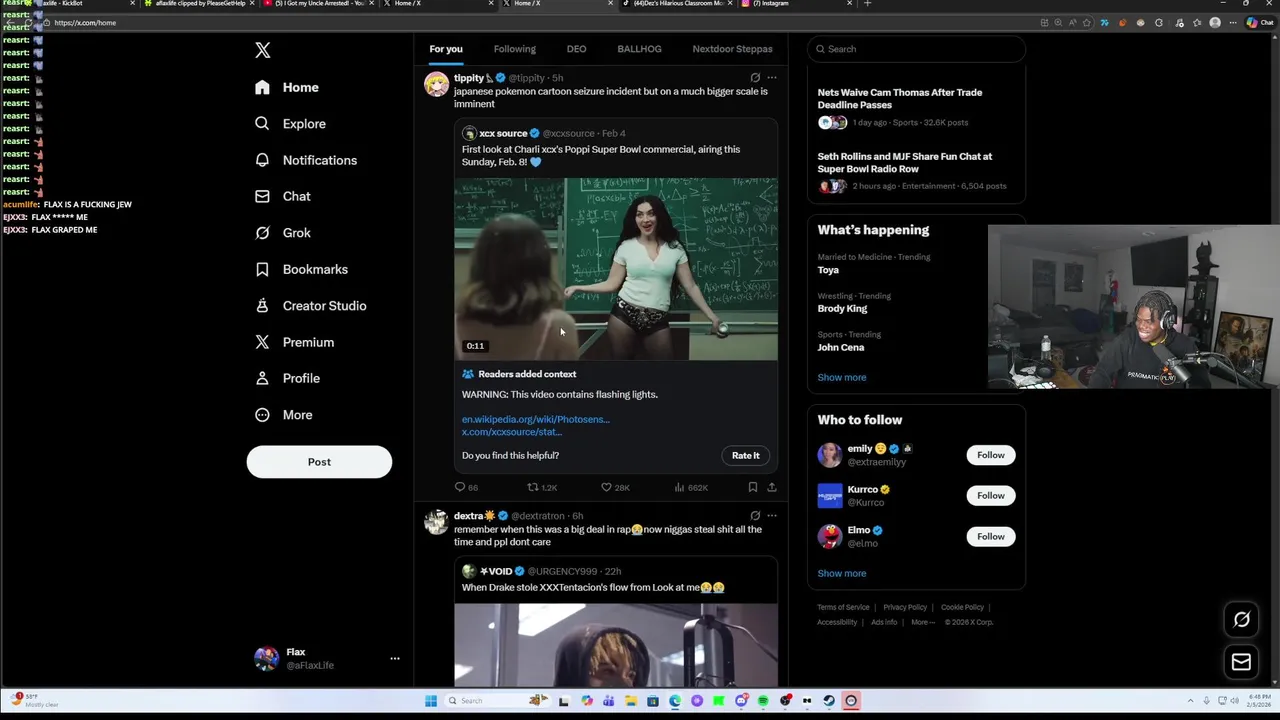1280x720 pixels.
Task: Follow Kurrco account
Action: [x=991, y=496]
